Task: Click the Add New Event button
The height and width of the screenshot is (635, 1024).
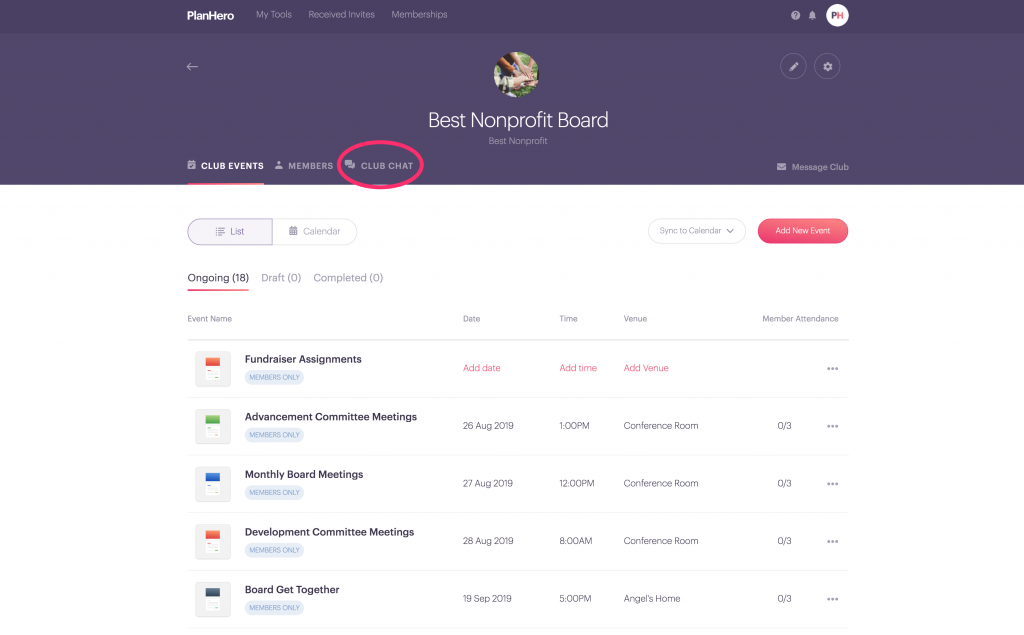Action: pyautogui.click(x=802, y=231)
